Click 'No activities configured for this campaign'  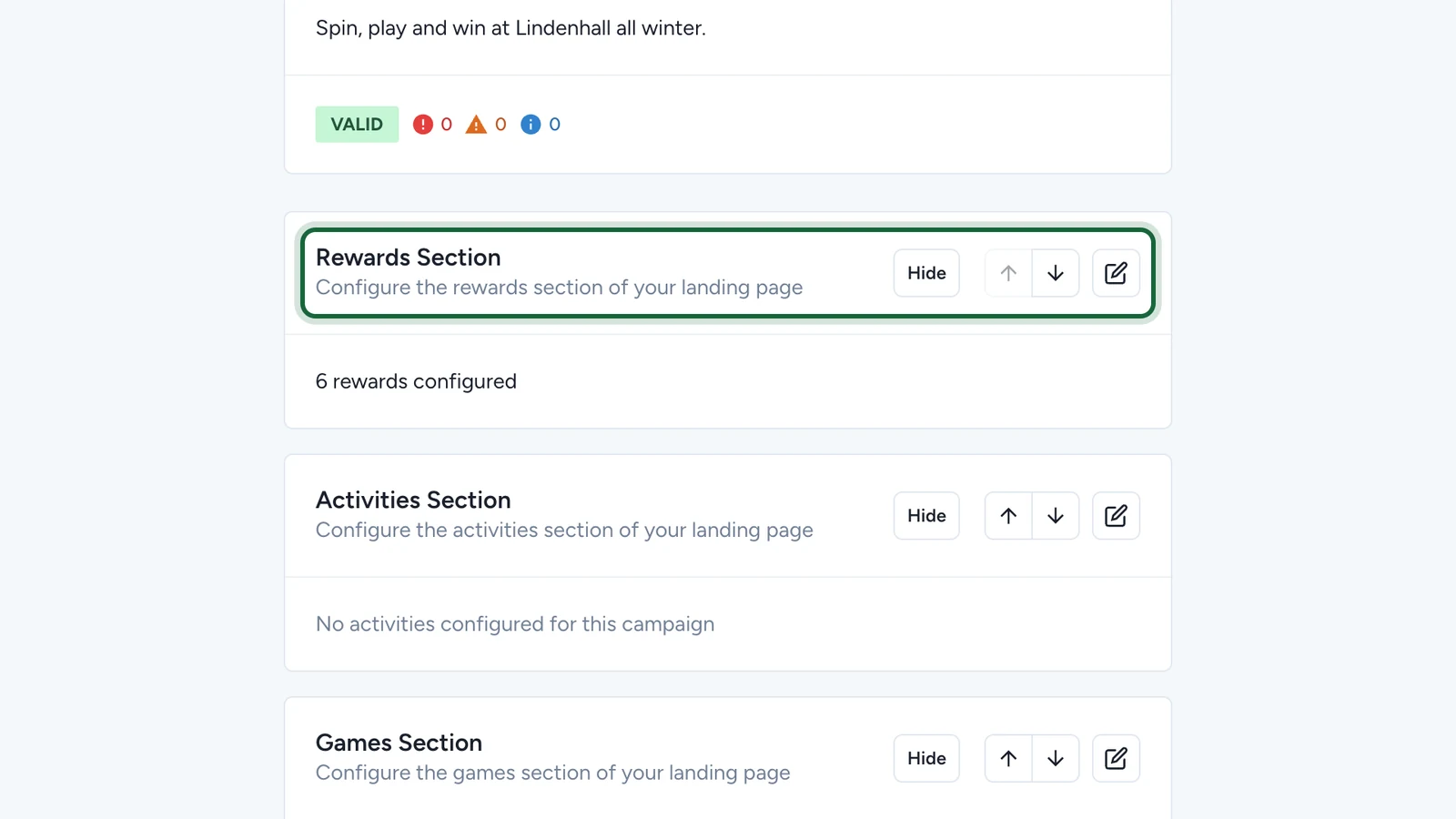(x=515, y=624)
